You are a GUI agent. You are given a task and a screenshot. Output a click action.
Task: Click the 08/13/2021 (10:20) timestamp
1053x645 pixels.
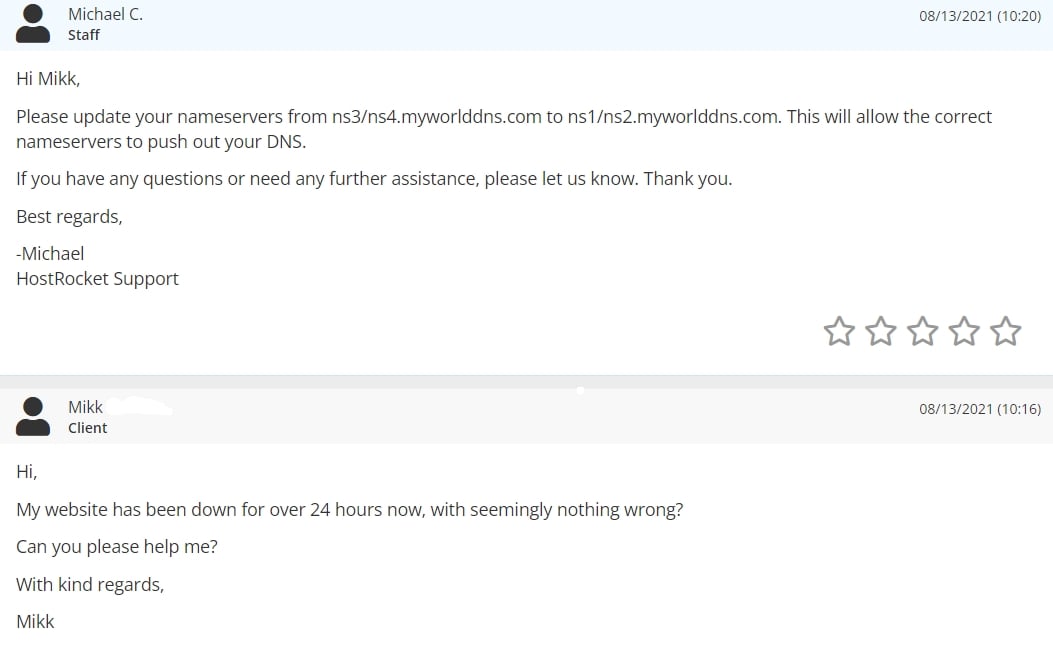tap(980, 16)
